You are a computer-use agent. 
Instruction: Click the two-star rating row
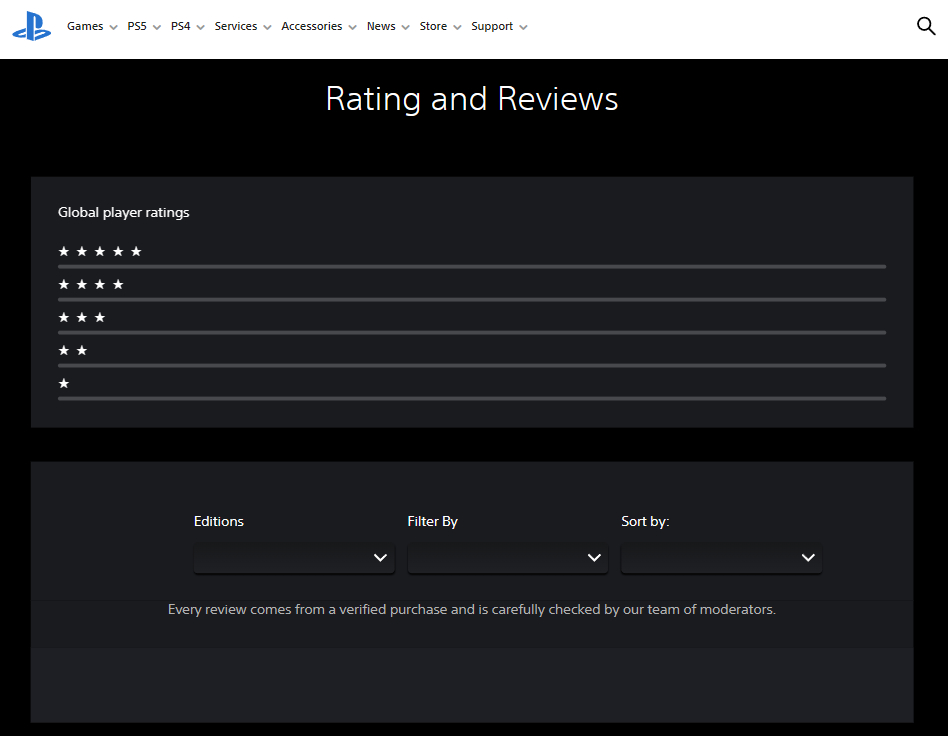tap(472, 356)
